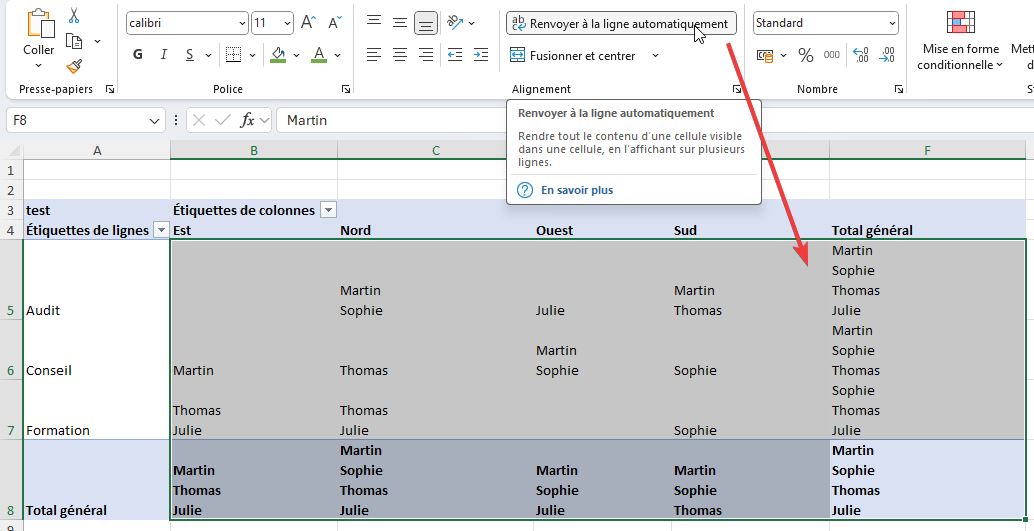Viewport: 1034px width, 531px height.
Task: Cut selection with the scissors icon
Action: (74, 15)
